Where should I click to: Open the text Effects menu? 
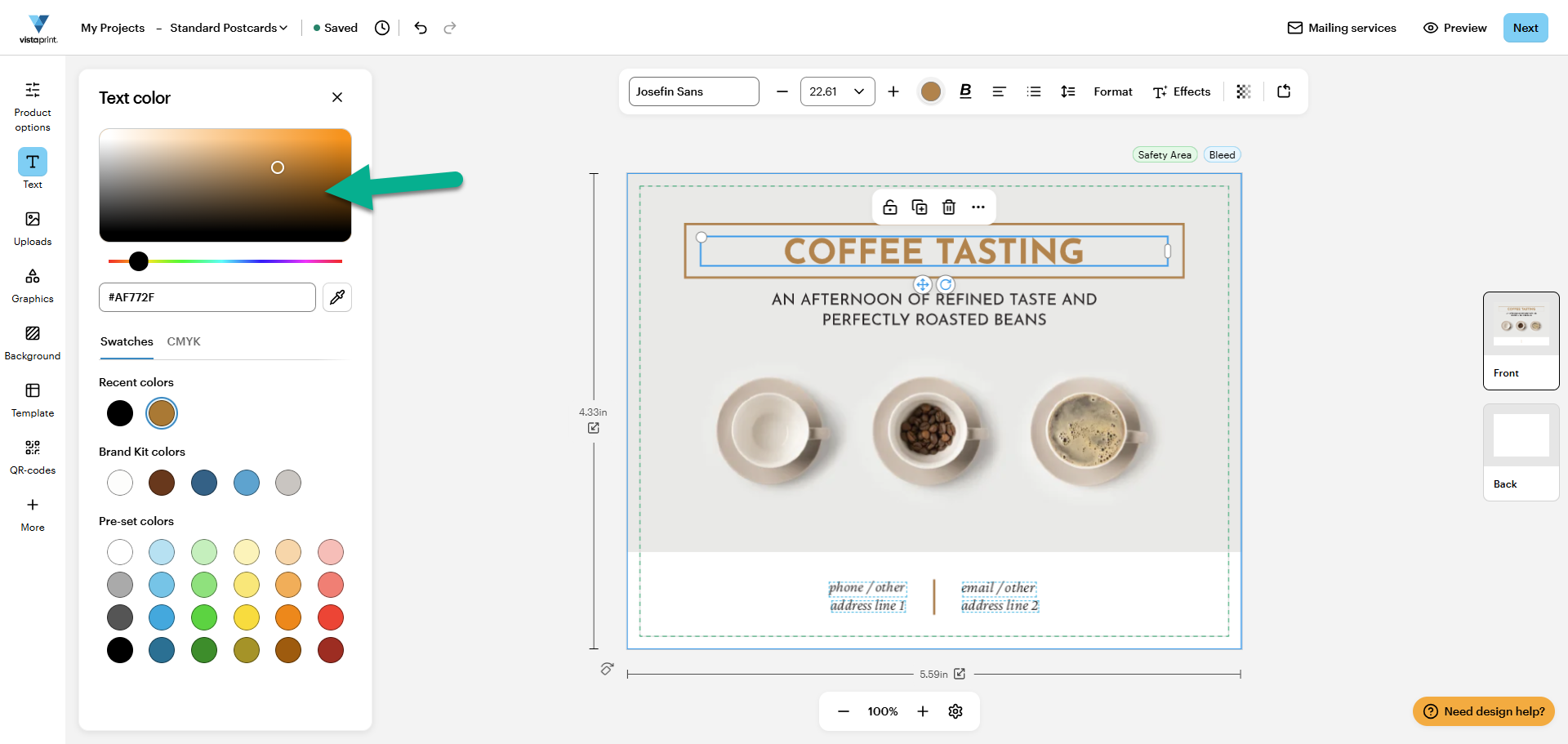click(x=1182, y=91)
